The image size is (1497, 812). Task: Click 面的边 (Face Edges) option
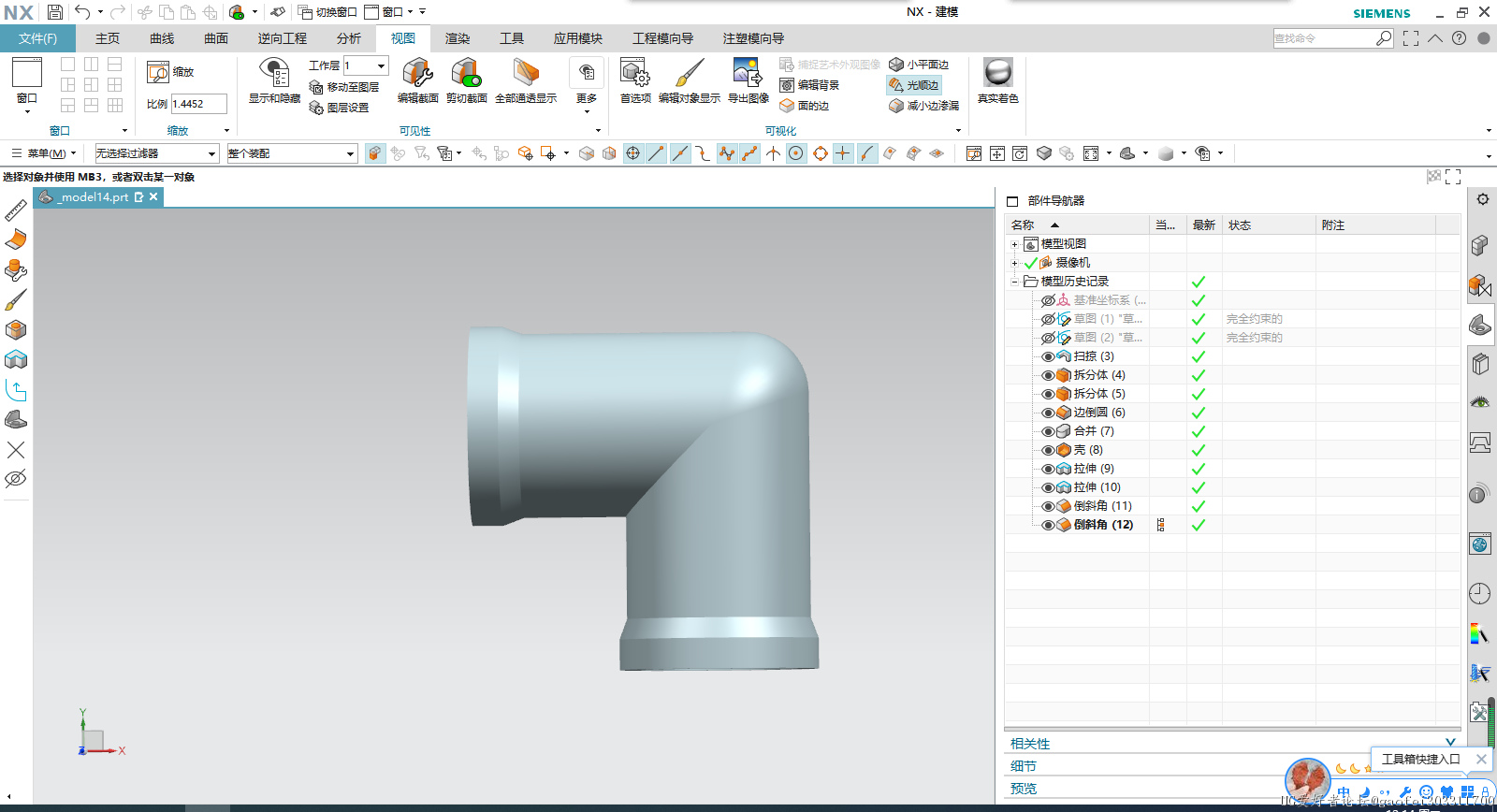point(805,106)
